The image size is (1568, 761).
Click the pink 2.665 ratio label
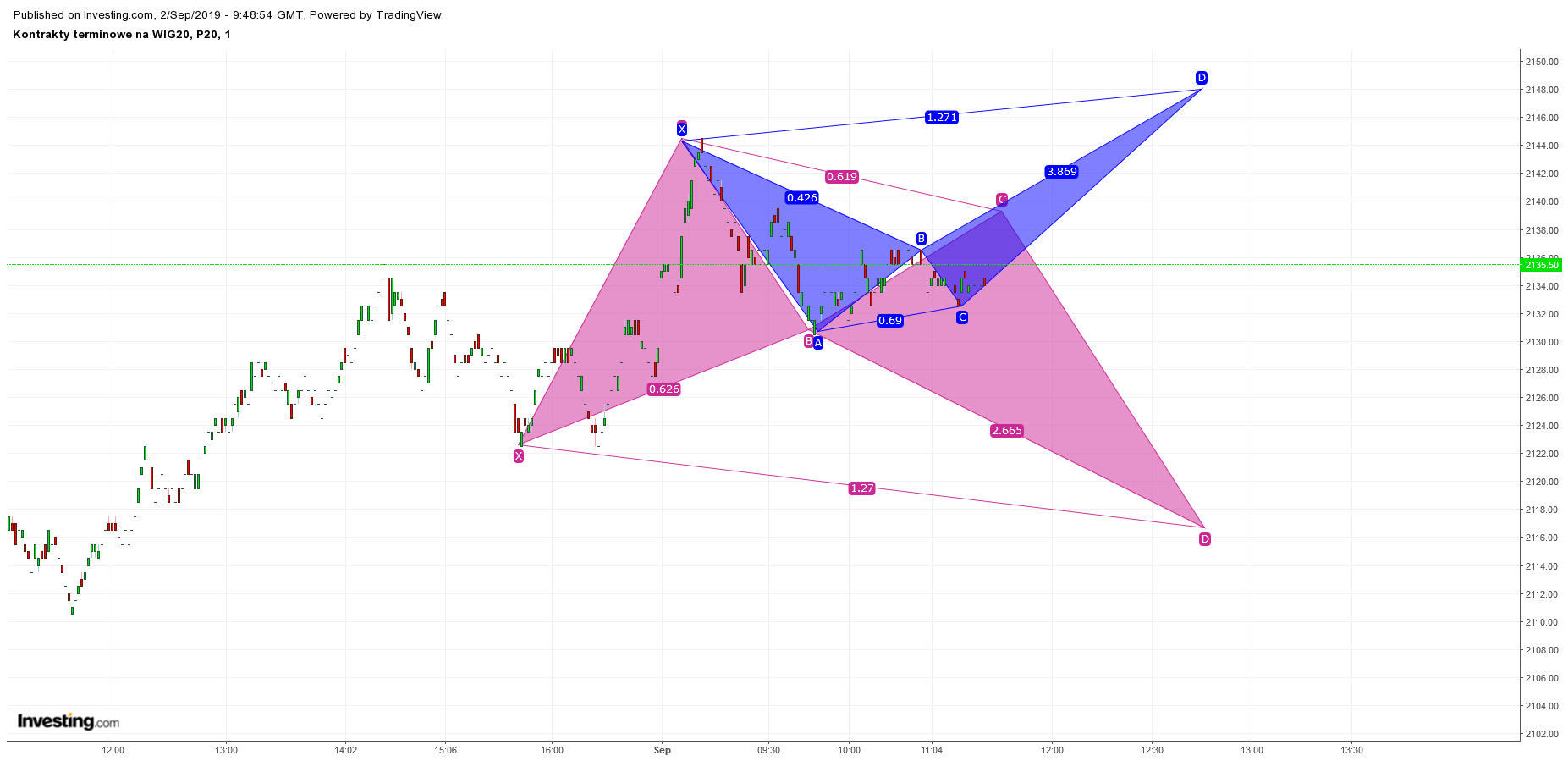point(1007,431)
